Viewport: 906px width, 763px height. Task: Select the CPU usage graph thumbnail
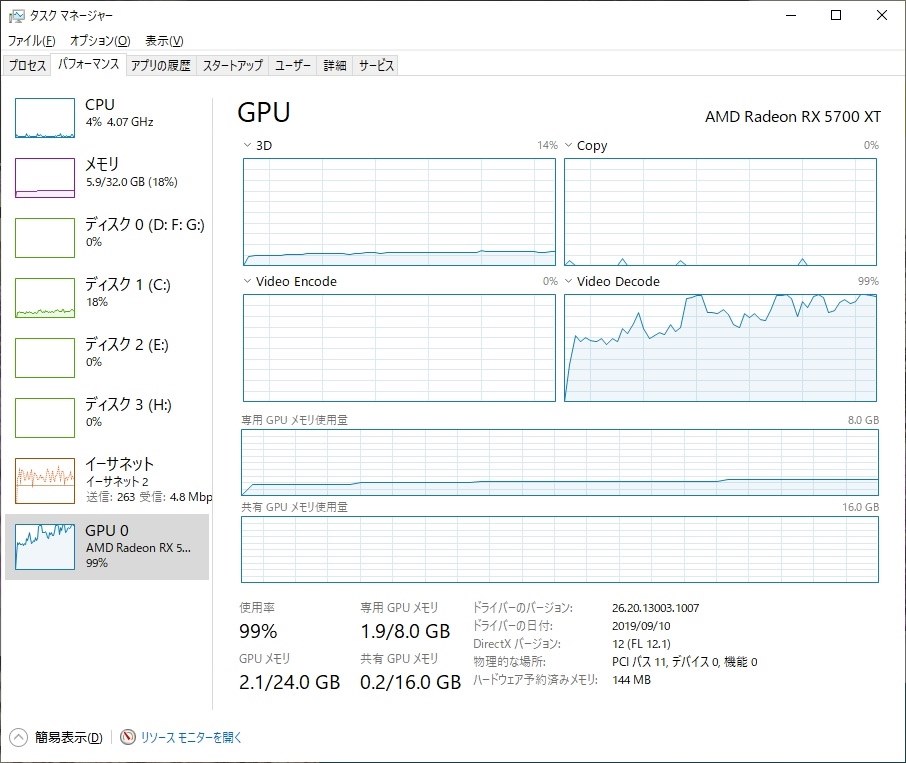tap(45, 118)
